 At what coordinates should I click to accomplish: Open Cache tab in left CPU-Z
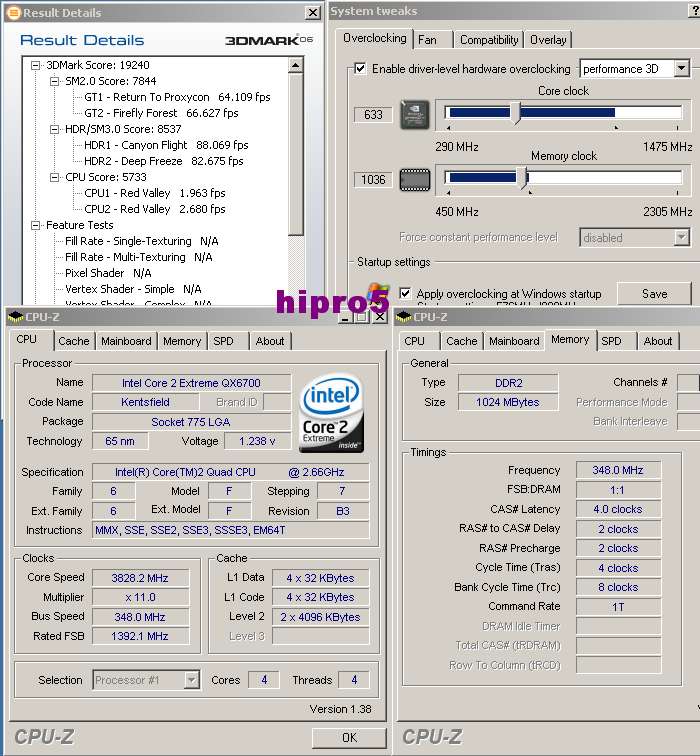point(74,341)
